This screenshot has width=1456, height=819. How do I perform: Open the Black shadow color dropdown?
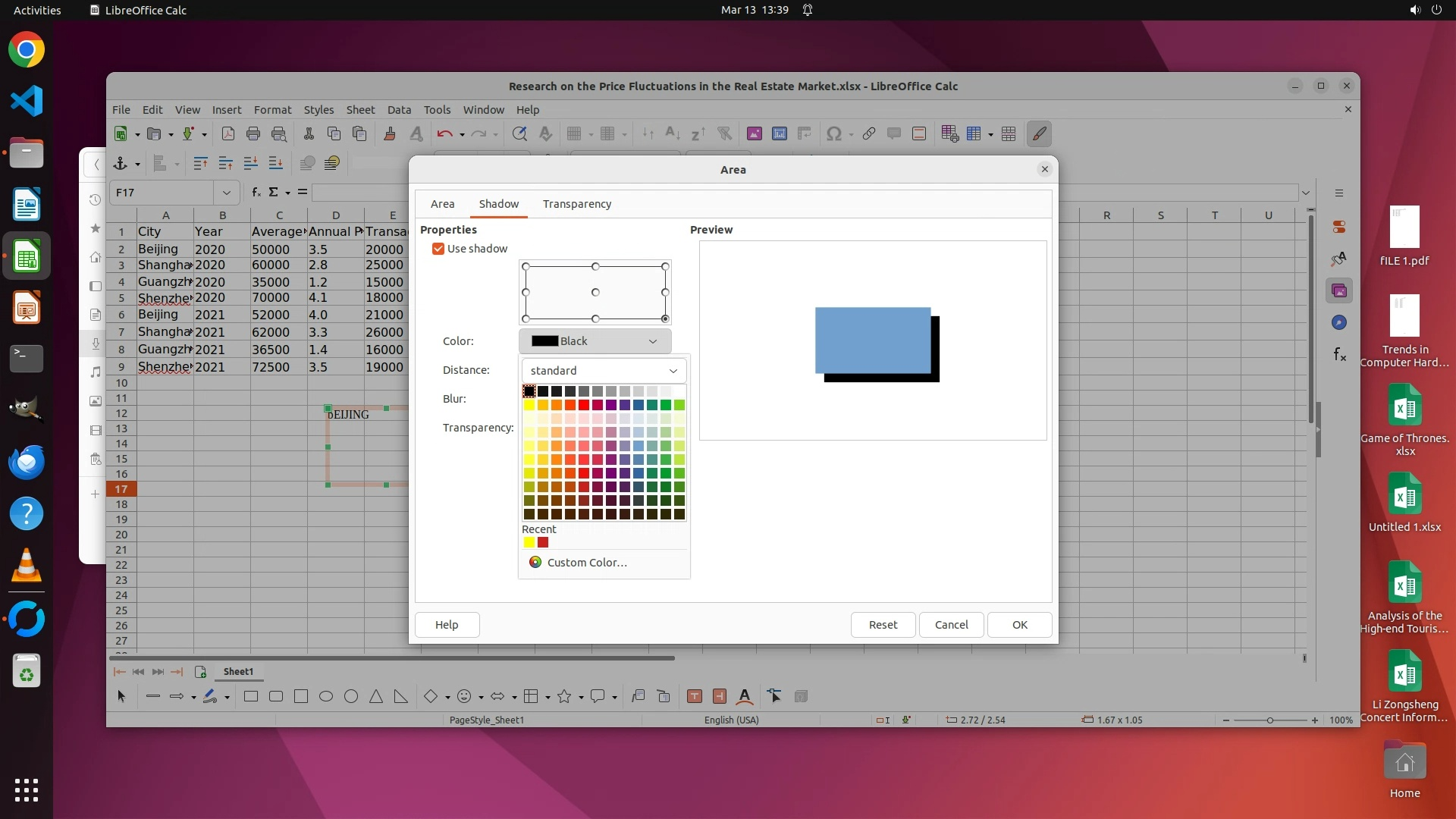coord(595,341)
